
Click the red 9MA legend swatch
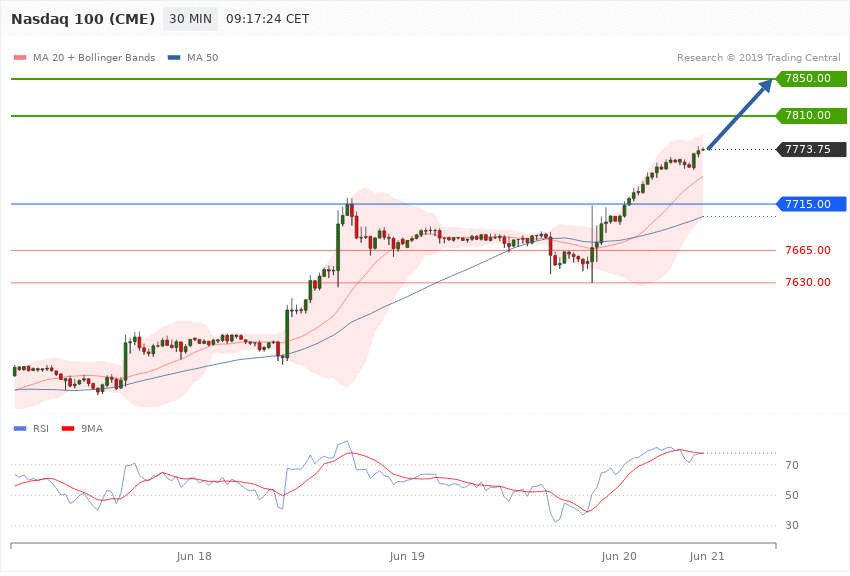click(x=68, y=429)
